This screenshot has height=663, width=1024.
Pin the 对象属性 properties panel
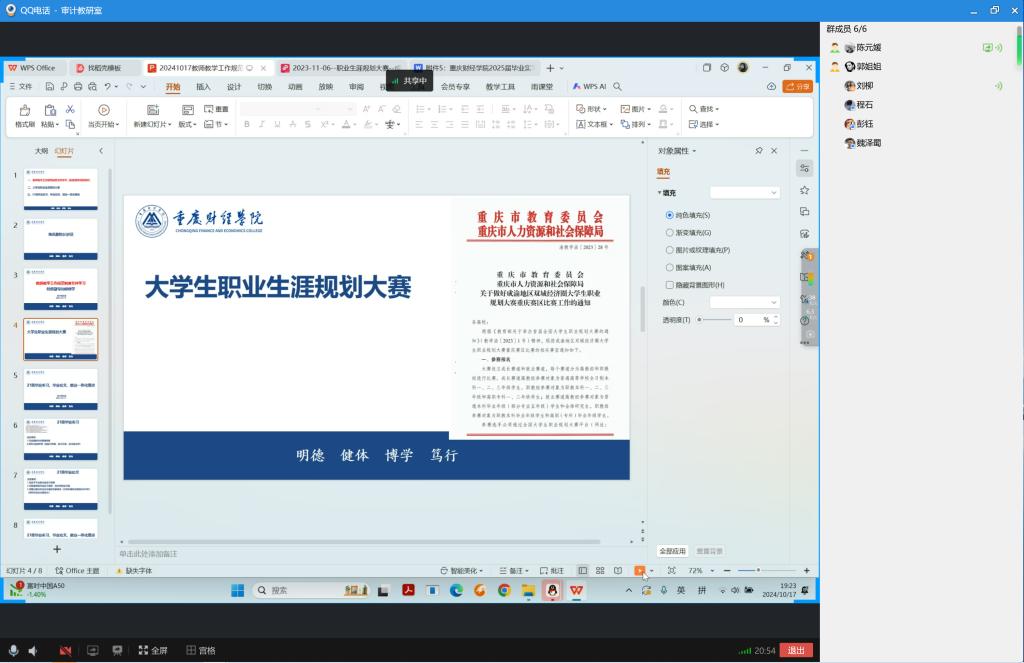(x=759, y=151)
